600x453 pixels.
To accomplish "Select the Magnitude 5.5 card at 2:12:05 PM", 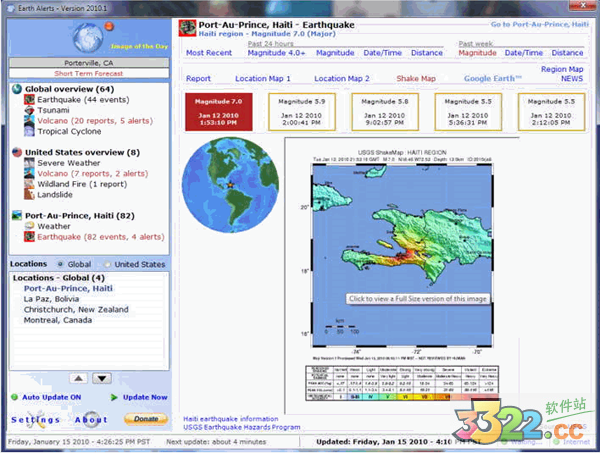I will click(x=551, y=112).
